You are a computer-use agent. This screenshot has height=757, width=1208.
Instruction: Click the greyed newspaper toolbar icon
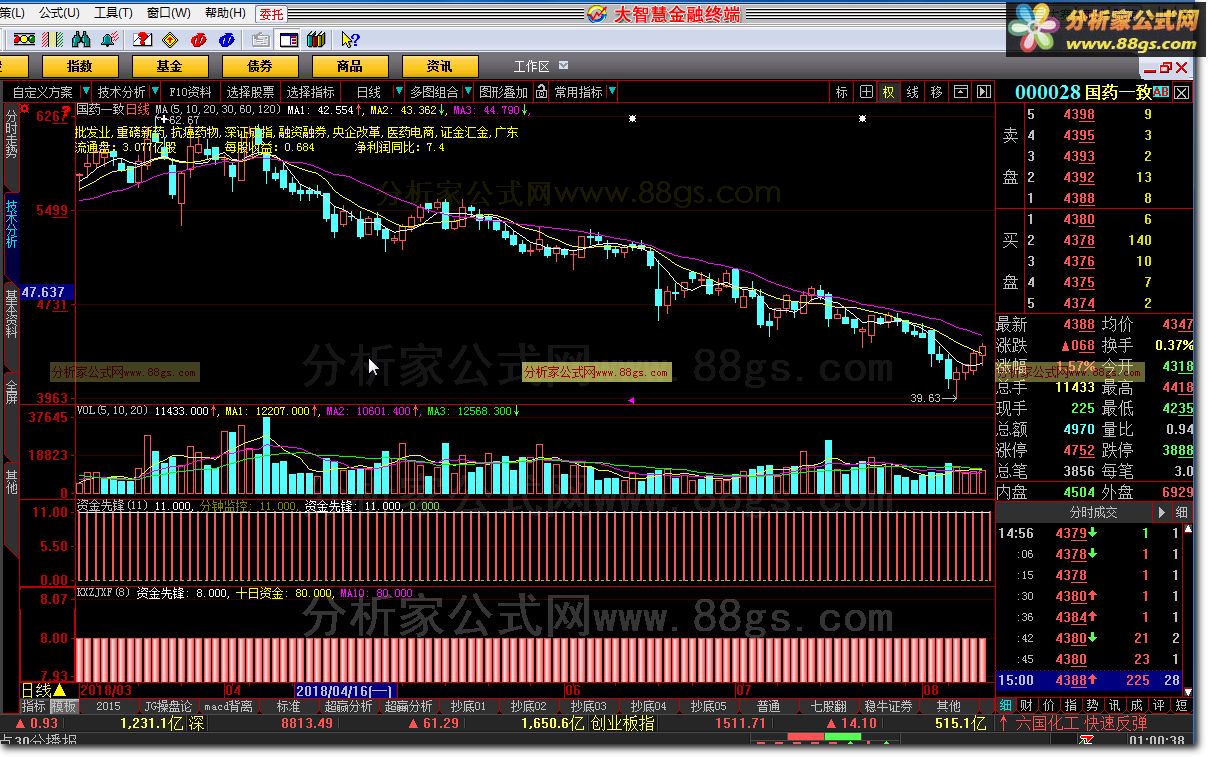(x=260, y=39)
